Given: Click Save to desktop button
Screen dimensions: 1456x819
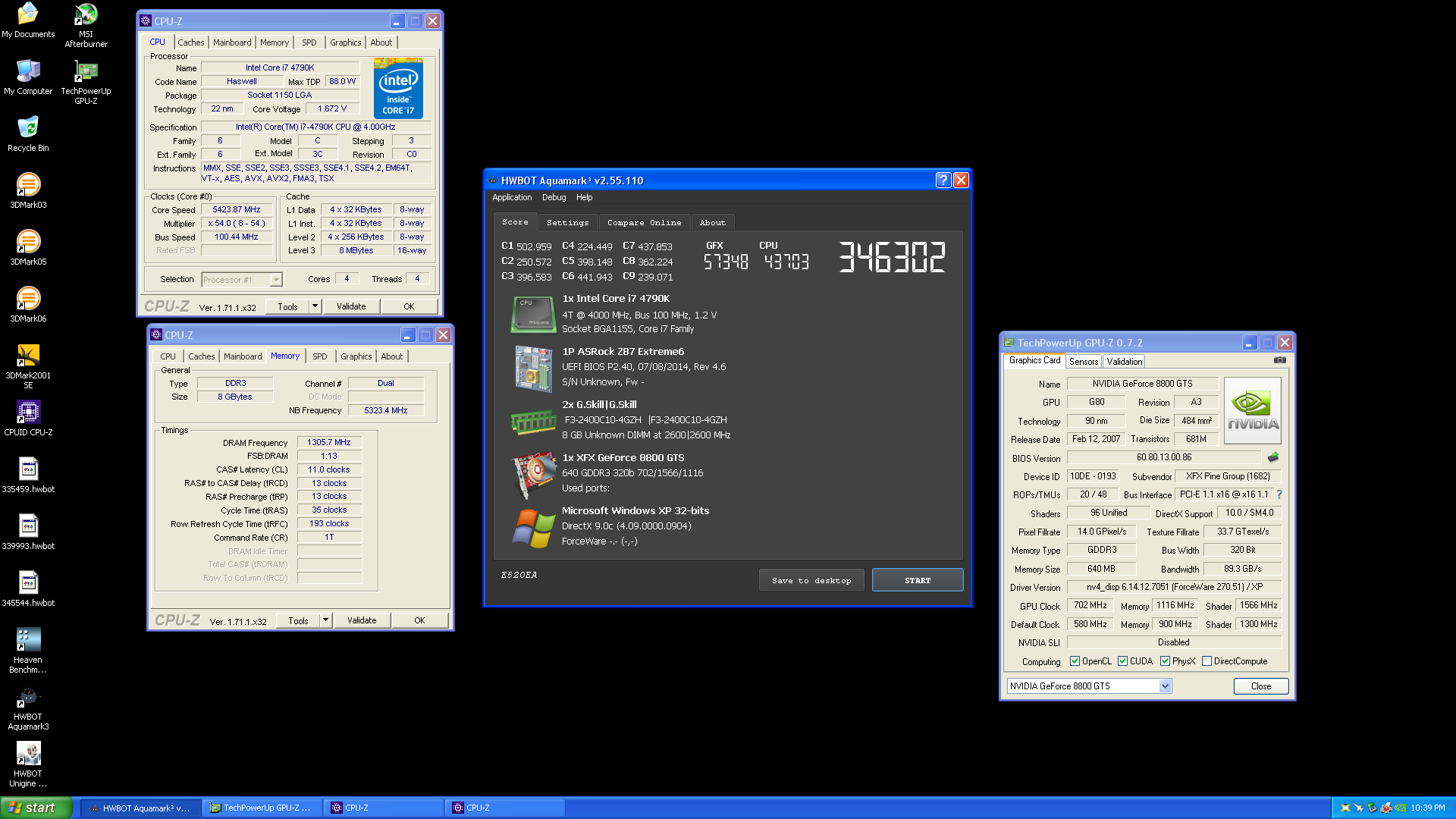Looking at the screenshot, I should pyautogui.click(x=811, y=580).
